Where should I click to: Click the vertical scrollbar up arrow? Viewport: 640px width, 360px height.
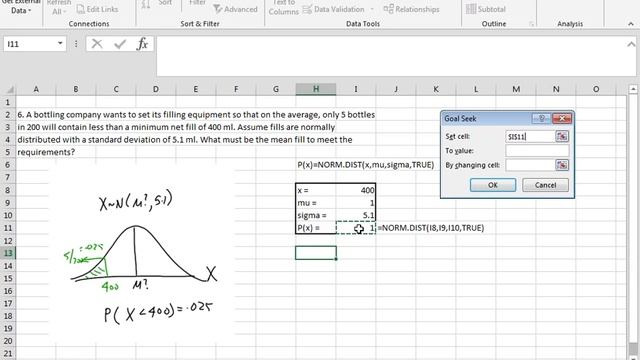(633, 89)
